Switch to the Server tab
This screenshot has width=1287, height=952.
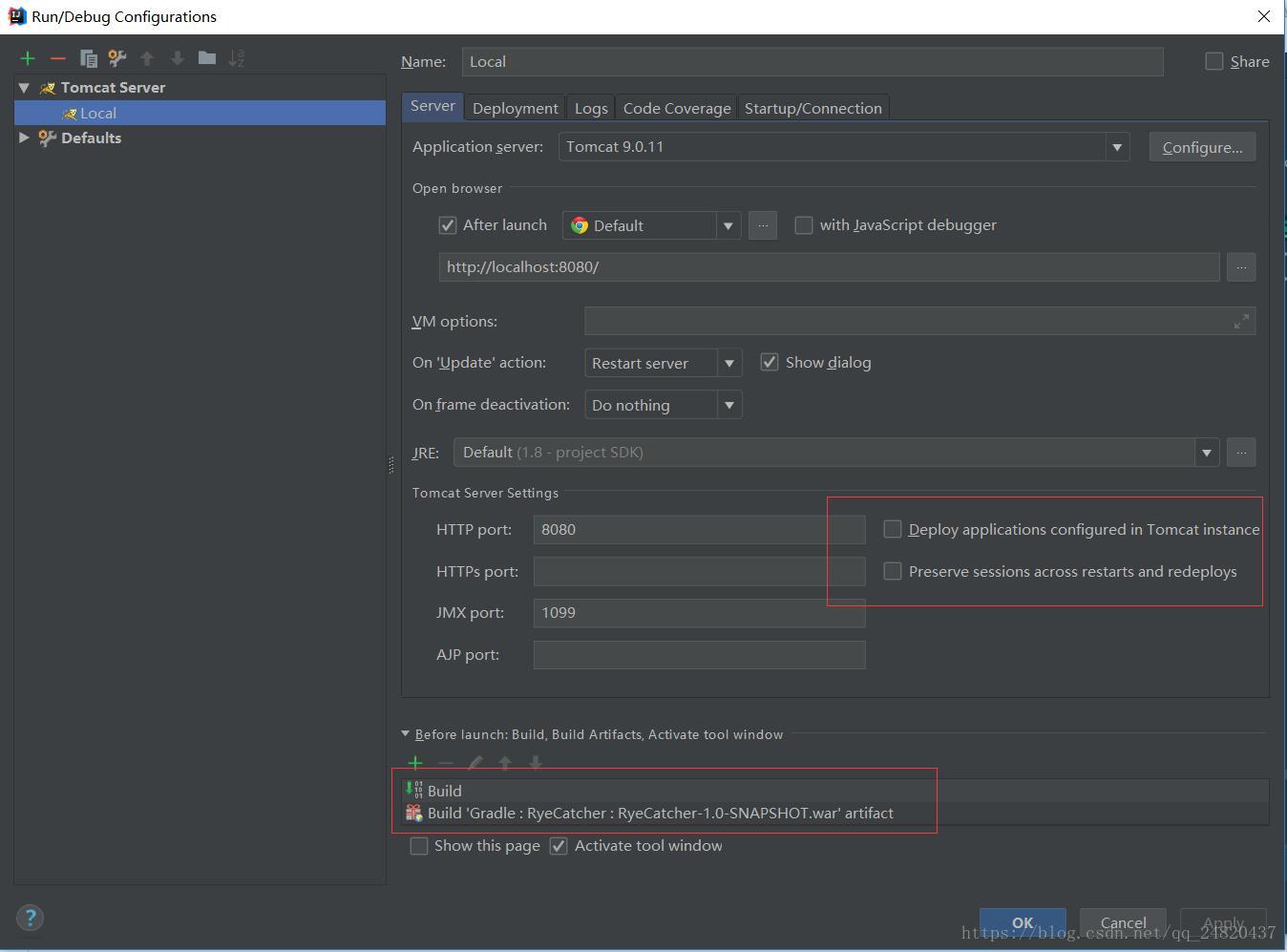point(433,106)
